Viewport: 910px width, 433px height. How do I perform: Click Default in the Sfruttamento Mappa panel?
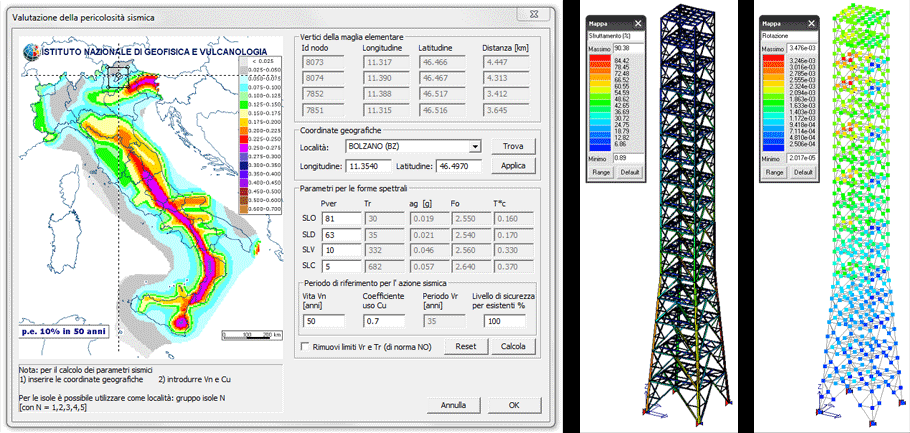(629, 172)
